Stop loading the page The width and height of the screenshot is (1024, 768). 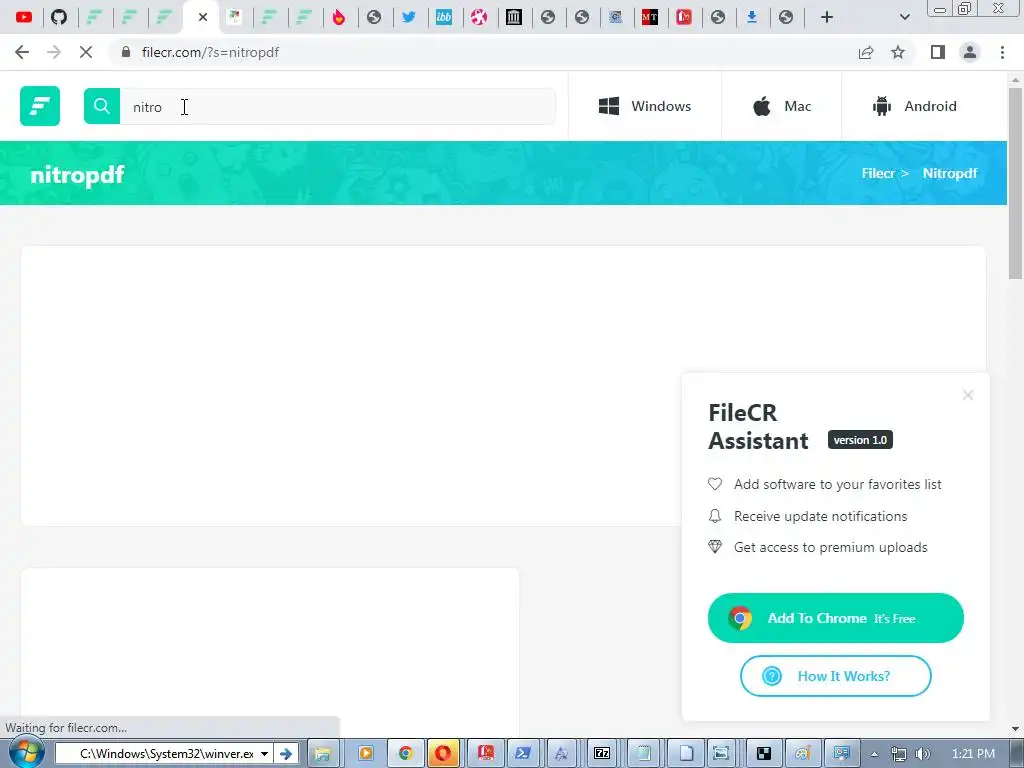pos(86,52)
